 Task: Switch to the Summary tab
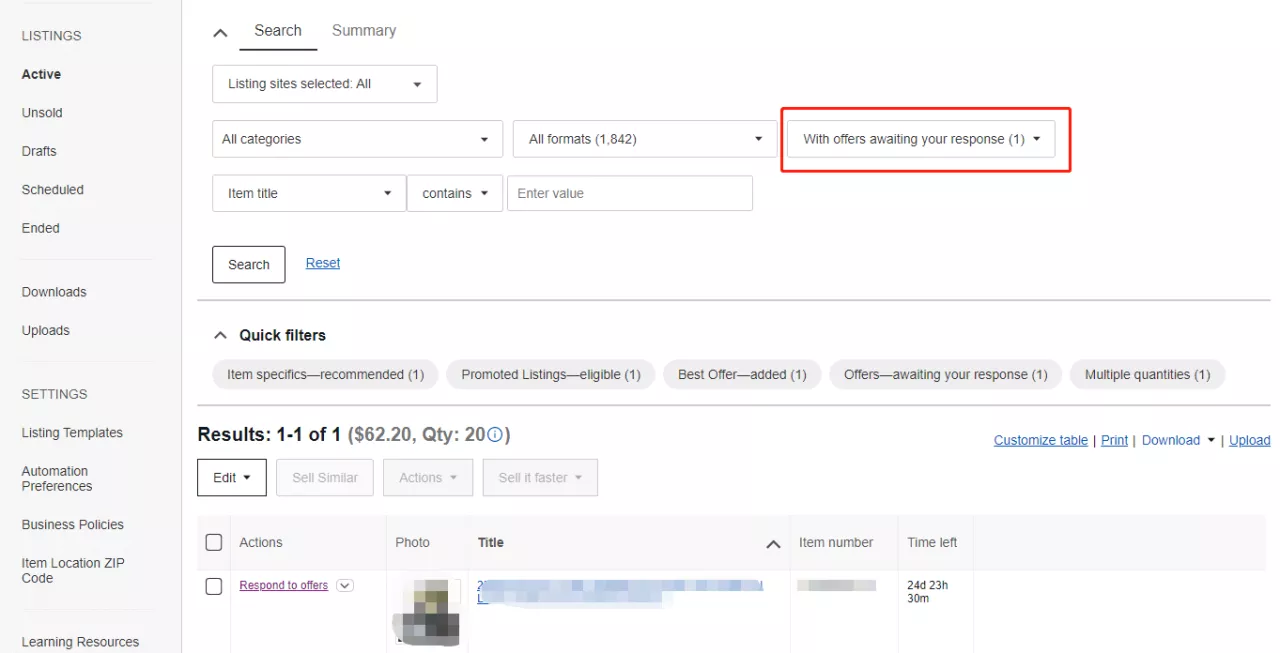(364, 31)
